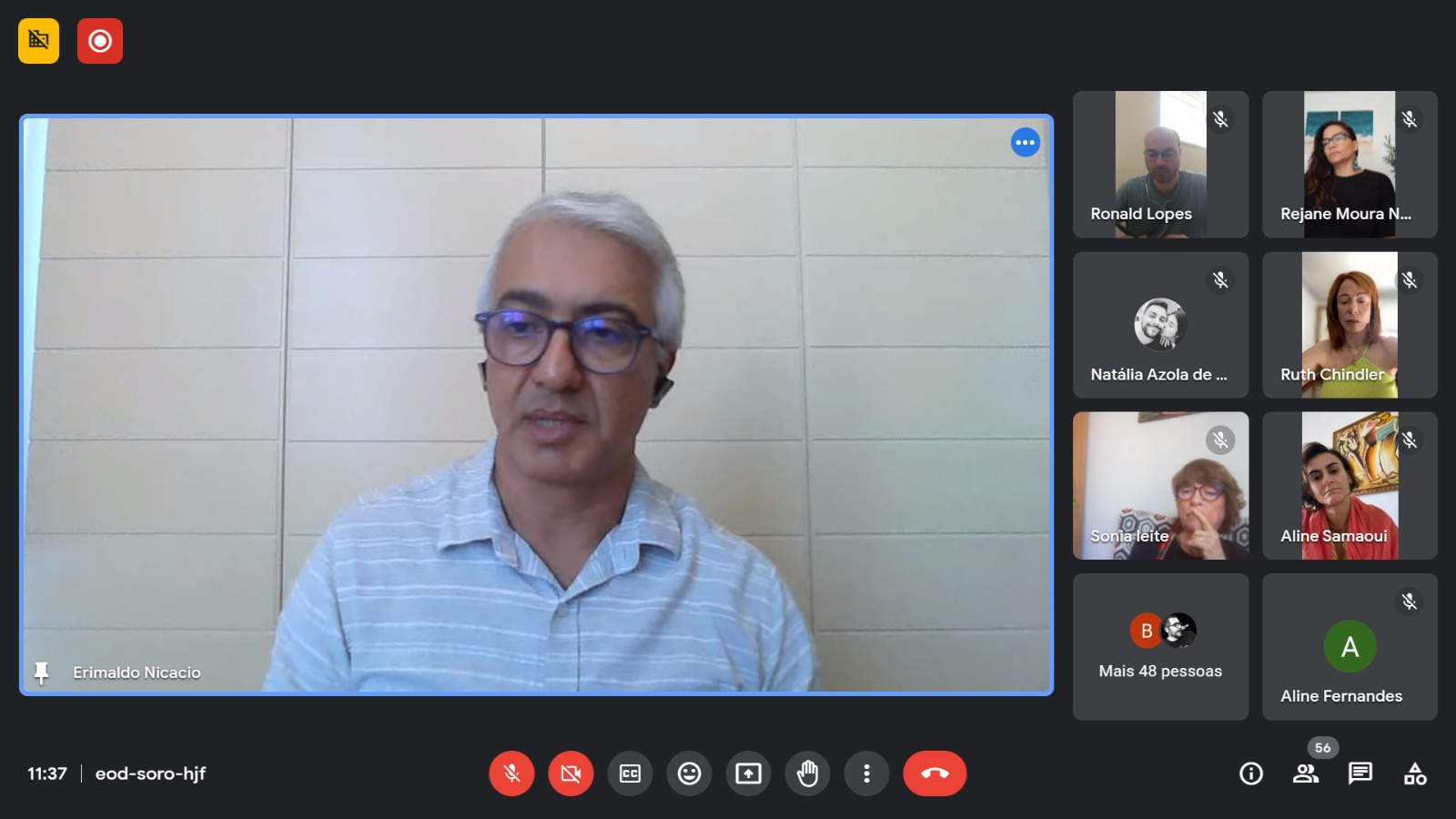Image resolution: width=1456 pixels, height=819 pixels.
Task: Click the yellow captions-off indicator icon
Action: coord(38,41)
